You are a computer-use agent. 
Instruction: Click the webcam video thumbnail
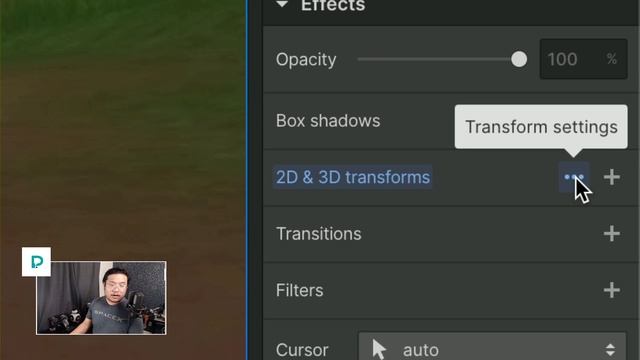[101, 298]
